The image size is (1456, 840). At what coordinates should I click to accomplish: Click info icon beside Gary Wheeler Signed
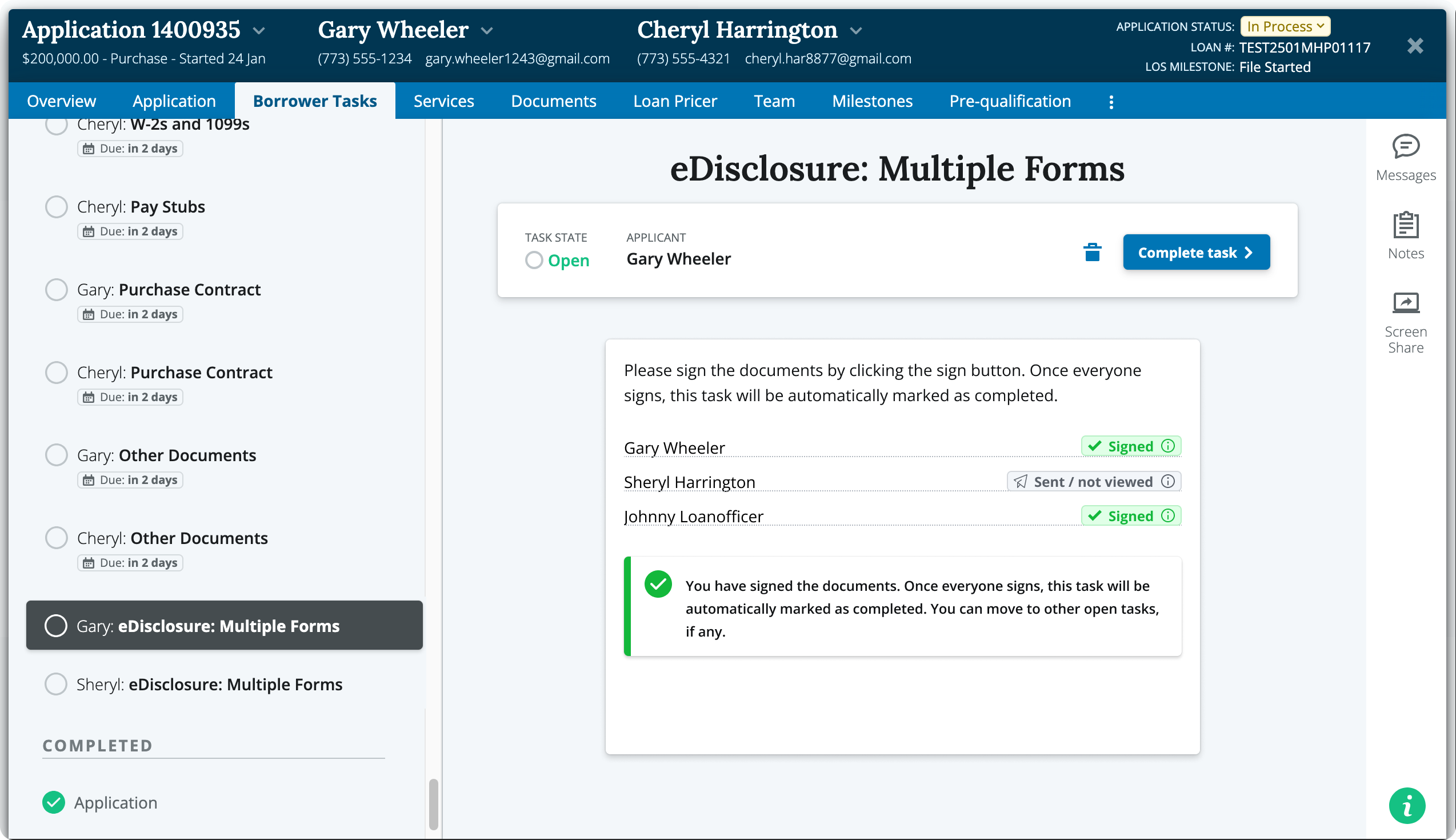coord(1167,446)
